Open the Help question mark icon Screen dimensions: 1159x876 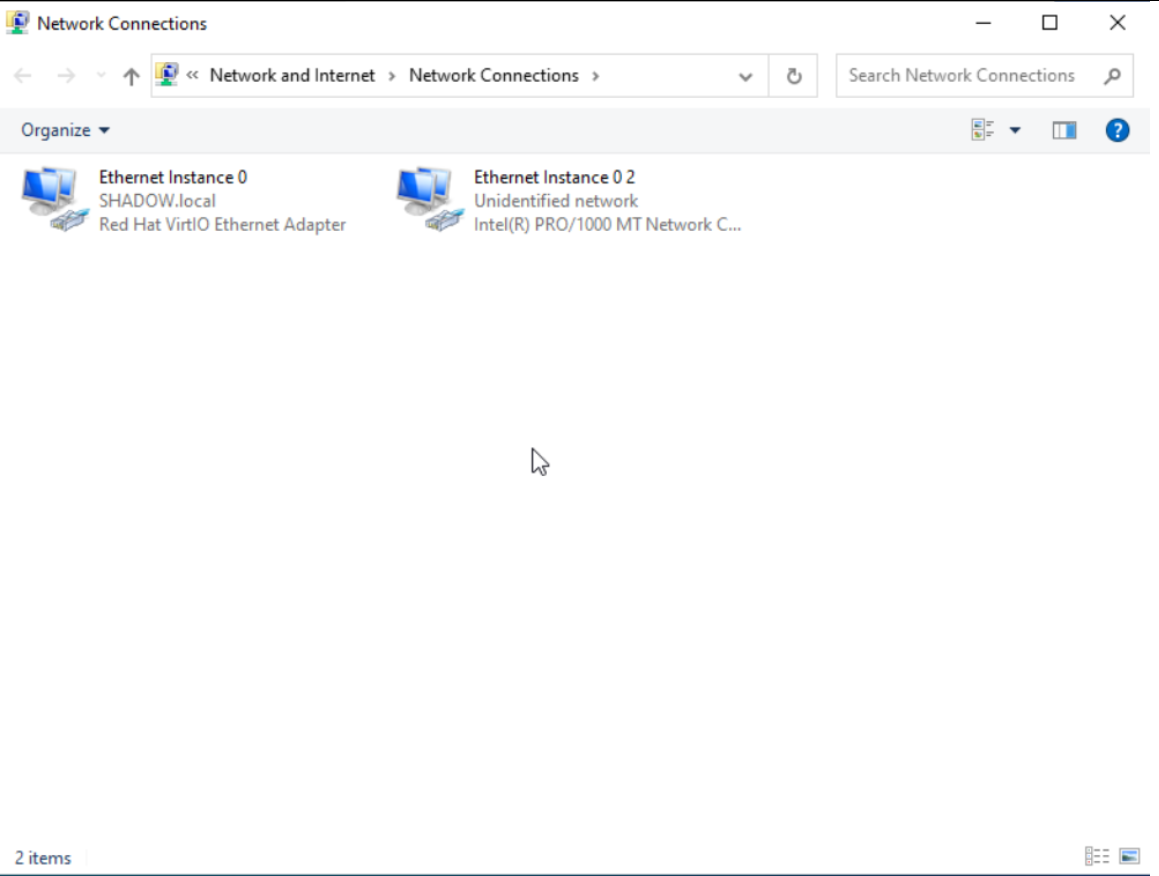[x=1117, y=130]
